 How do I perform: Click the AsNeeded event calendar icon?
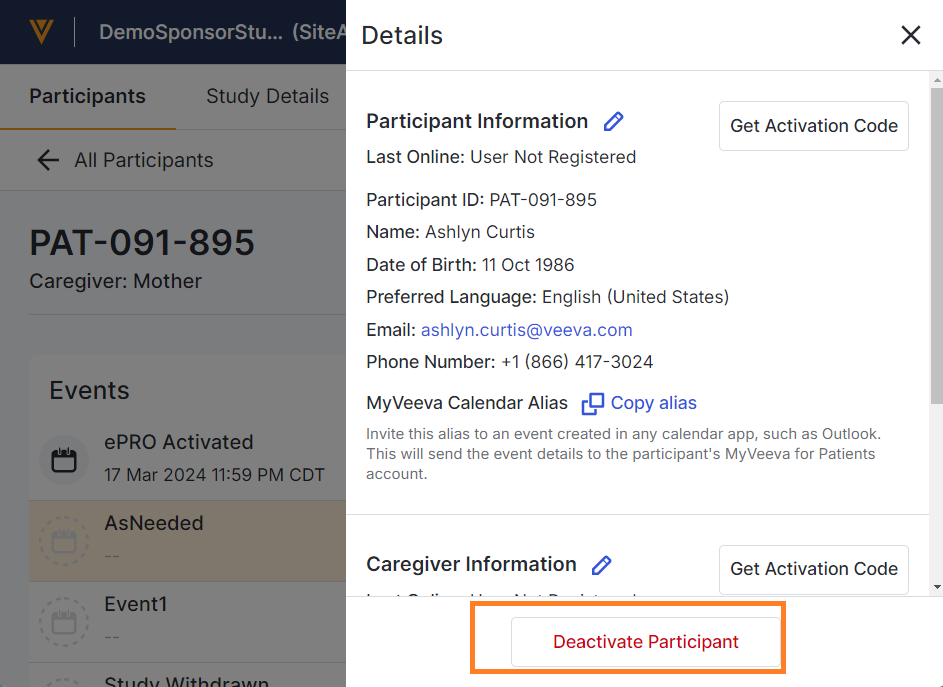click(x=64, y=541)
